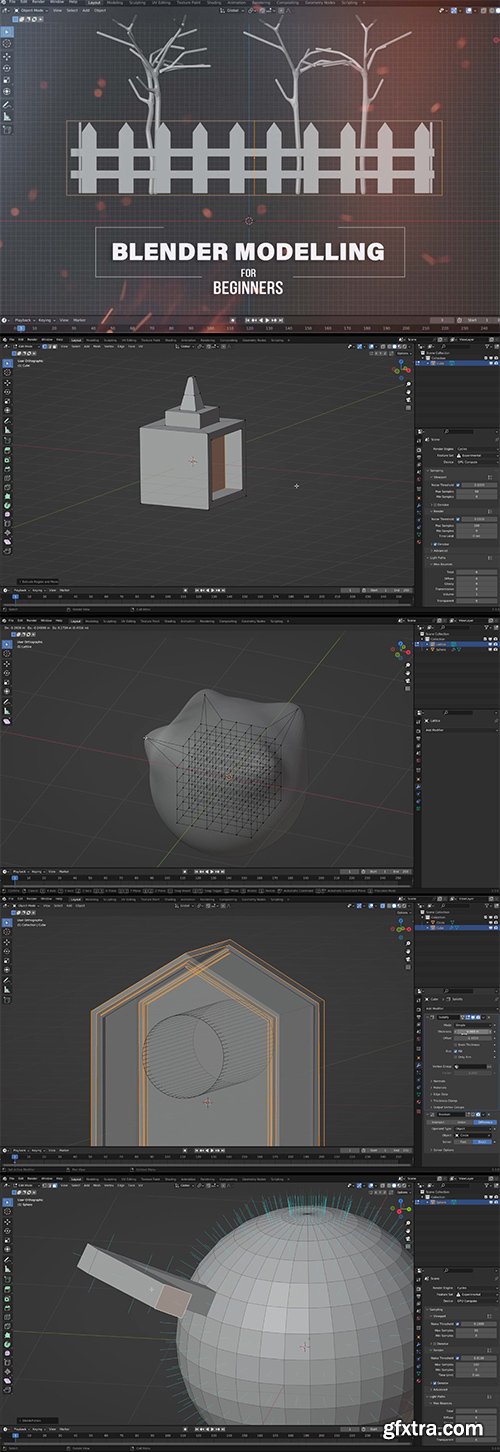Toggle Fill rim checkbox in Solidify modifier
Image resolution: width=500 pixels, height=1452 pixels.
pyautogui.click(x=455, y=1051)
